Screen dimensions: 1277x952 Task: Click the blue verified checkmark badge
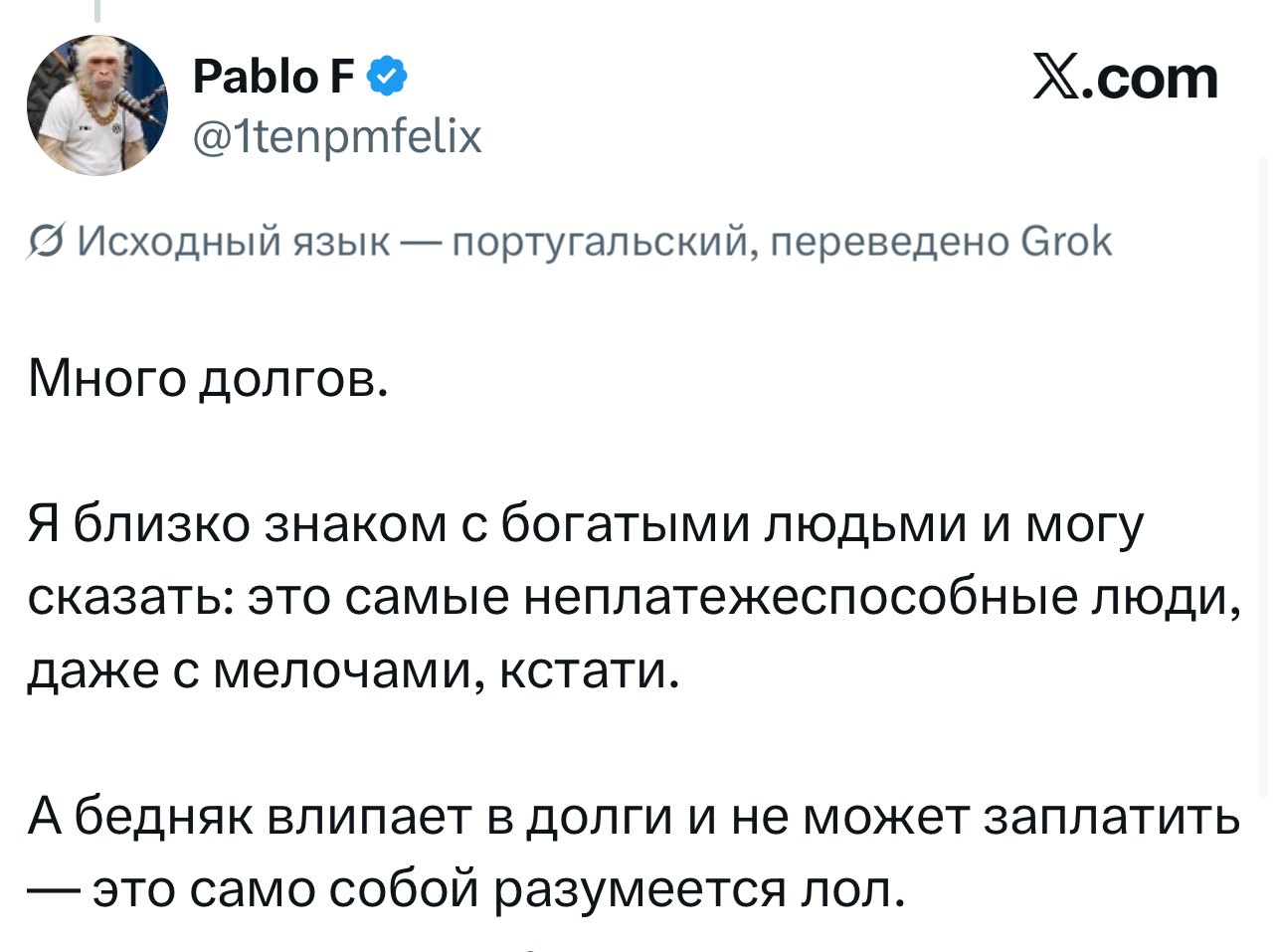388,77
